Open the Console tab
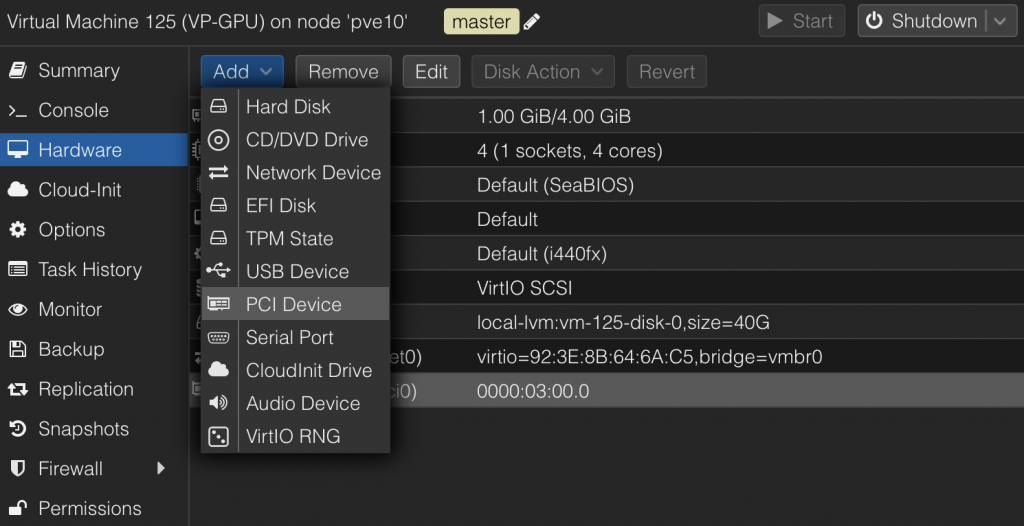This screenshot has height=526, width=1024. click(x=73, y=110)
